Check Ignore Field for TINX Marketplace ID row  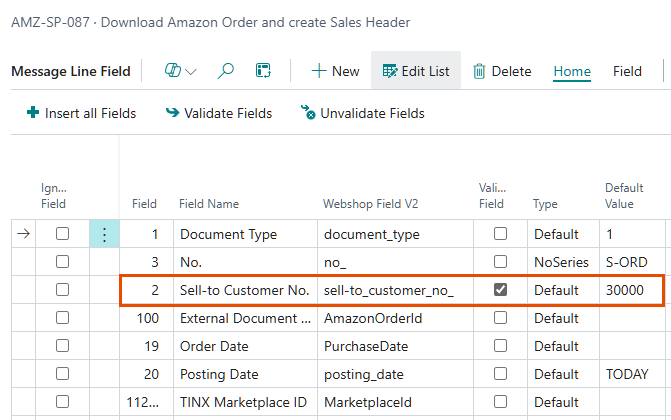62,402
